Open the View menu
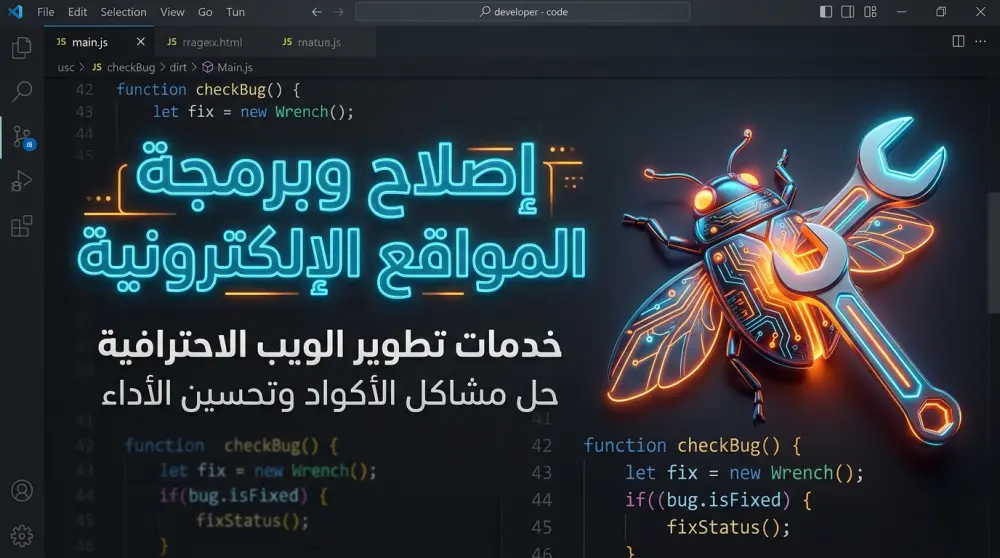 tap(172, 11)
